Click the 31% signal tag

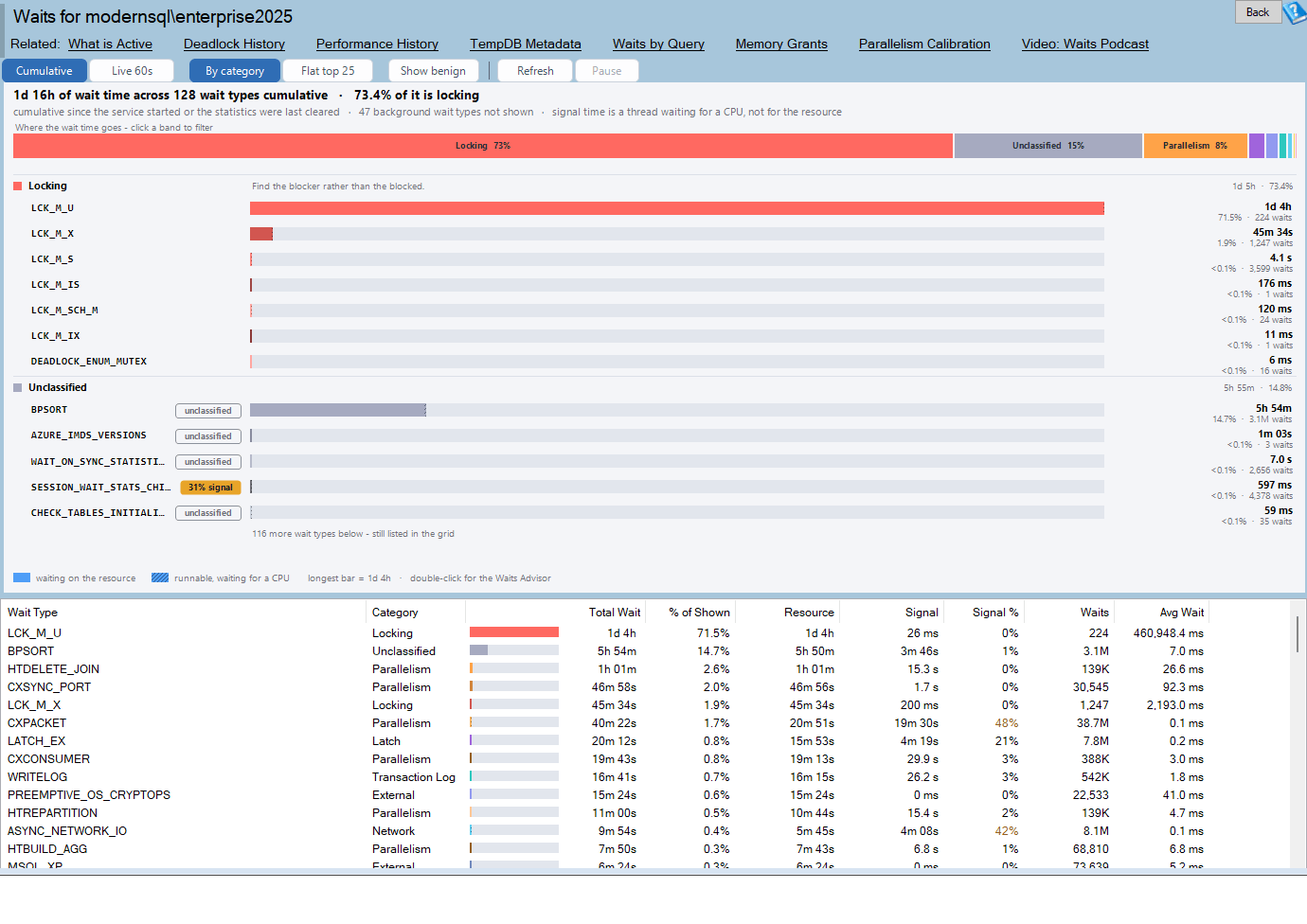click(210, 488)
